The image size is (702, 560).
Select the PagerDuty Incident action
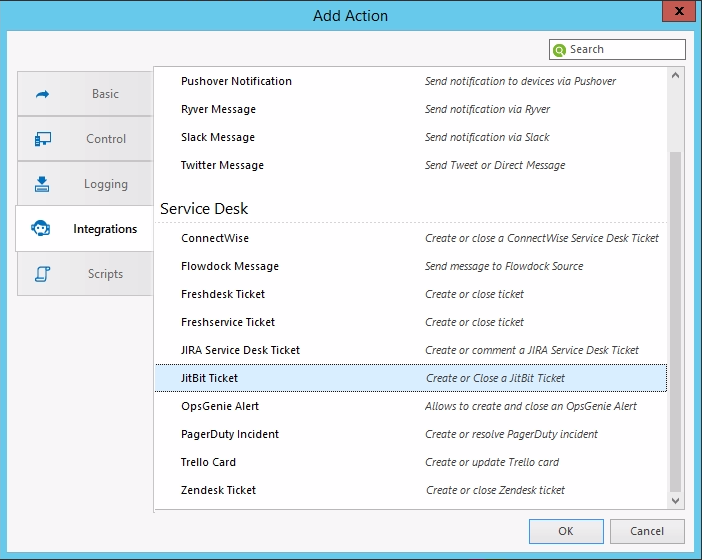point(230,434)
